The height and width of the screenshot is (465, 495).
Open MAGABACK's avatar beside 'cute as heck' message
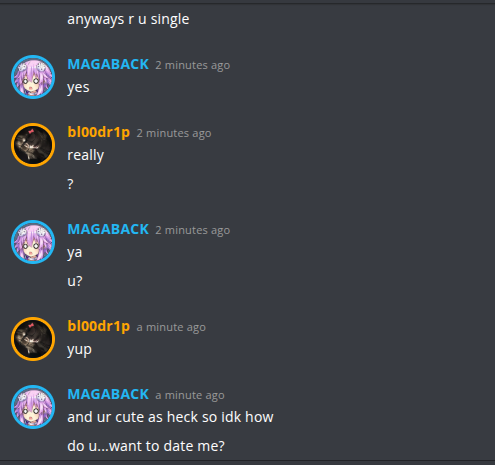click(33, 407)
